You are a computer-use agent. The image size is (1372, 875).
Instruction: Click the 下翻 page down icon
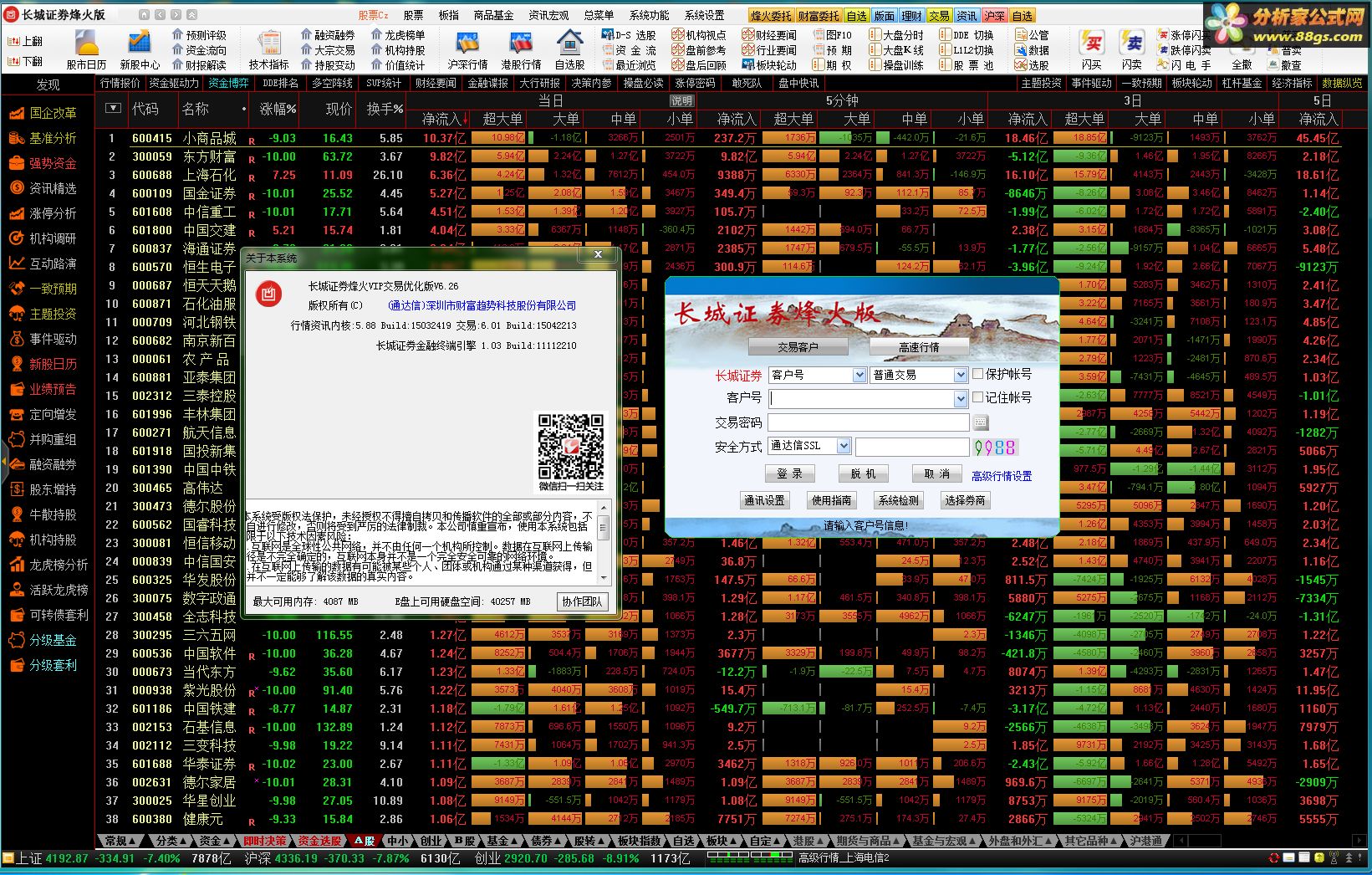pos(25,61)
